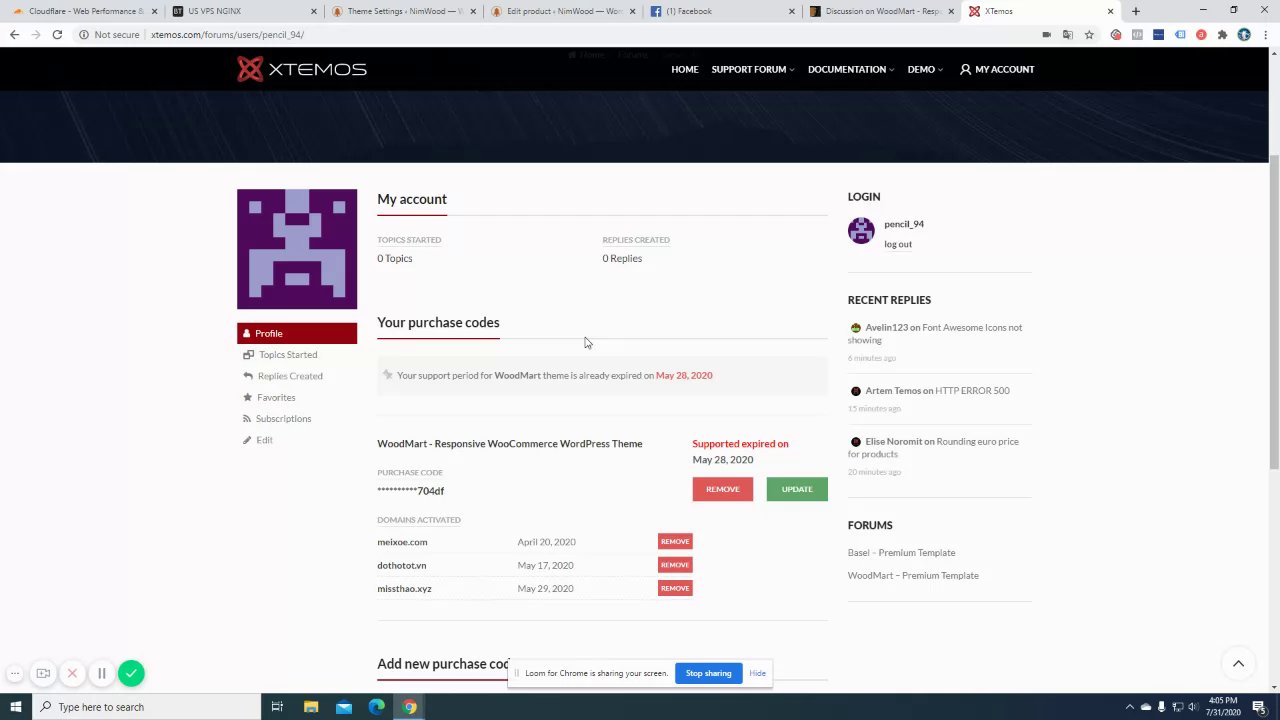This screenshot has height=720, width=1280.
Task: Open Task View on the taskbar
Action: 277,707
